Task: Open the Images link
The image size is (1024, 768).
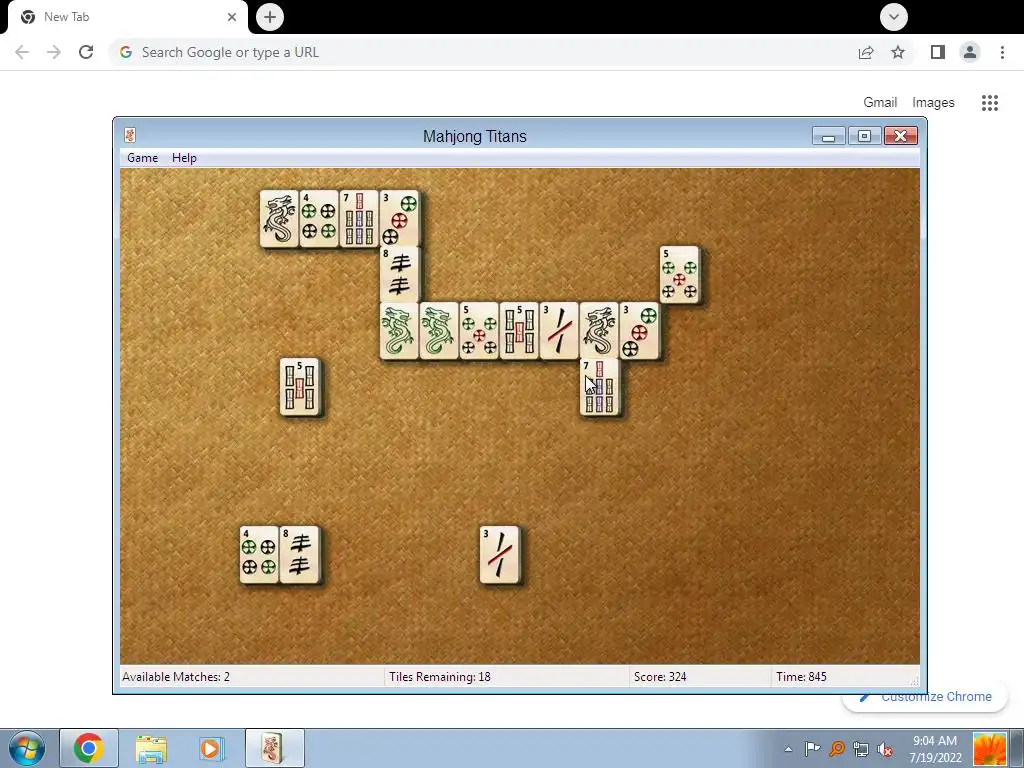Action: 933,103
